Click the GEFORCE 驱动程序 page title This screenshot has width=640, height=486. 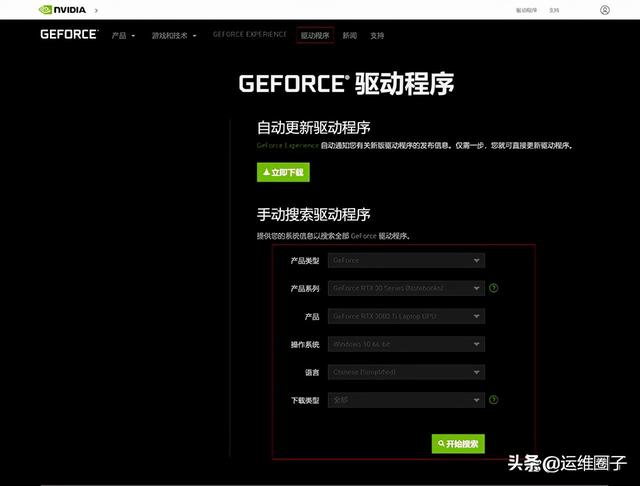(x=346, y=84)
